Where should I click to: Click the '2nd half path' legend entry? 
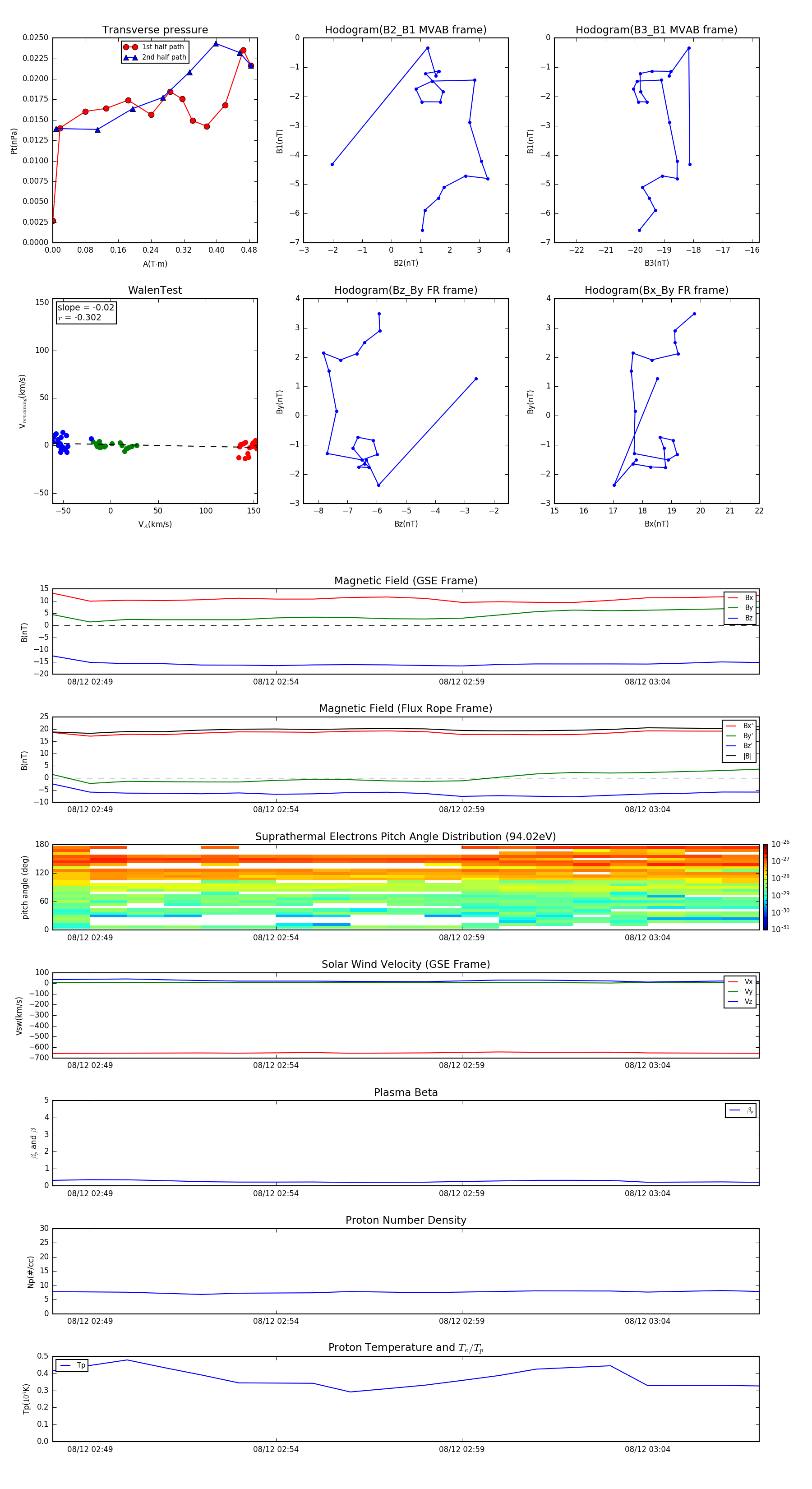[x=155, y=57]
